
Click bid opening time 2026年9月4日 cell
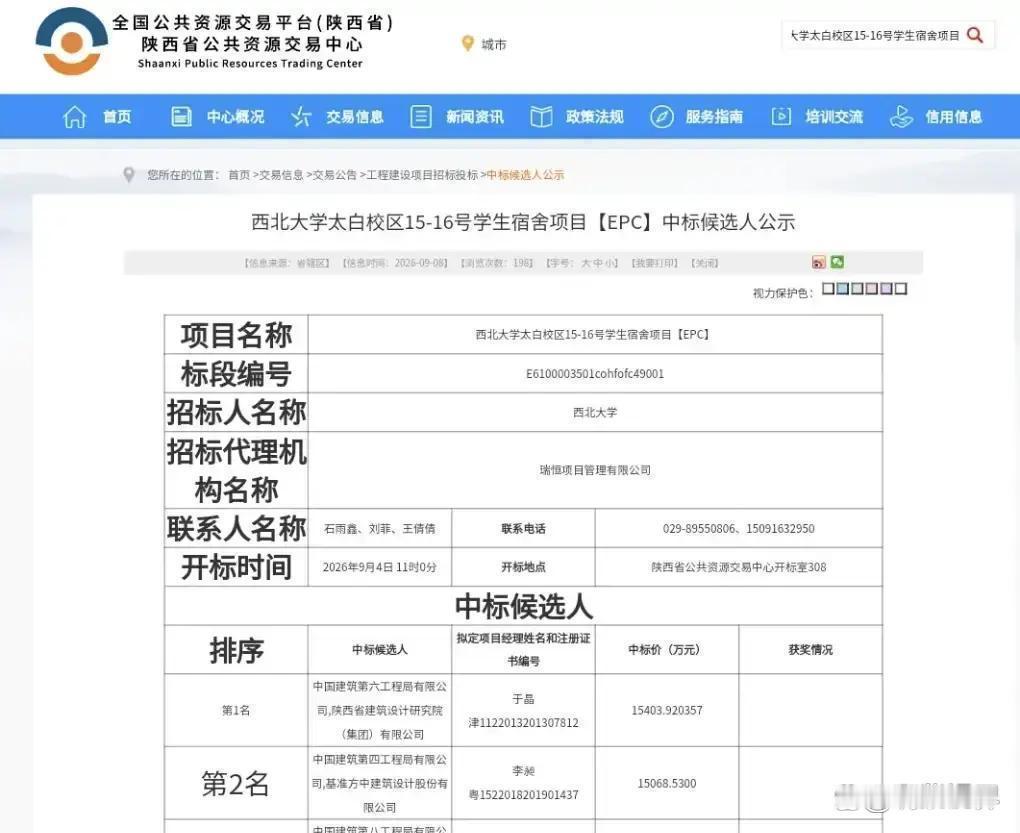(x=380, y=567)
